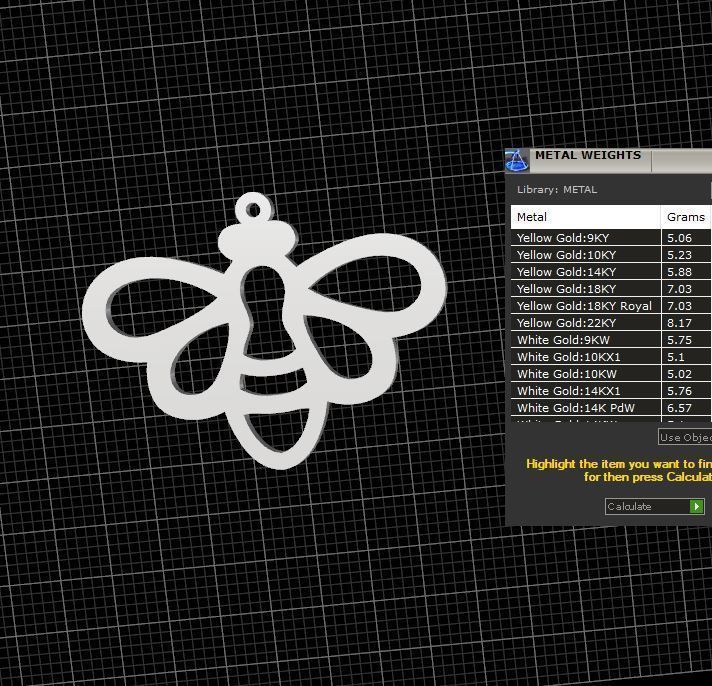The width and height of the screenshot is (712, 686).
Task: Click the 6.57 grams value
Action: pyautogui.click(x=679, y=408)
